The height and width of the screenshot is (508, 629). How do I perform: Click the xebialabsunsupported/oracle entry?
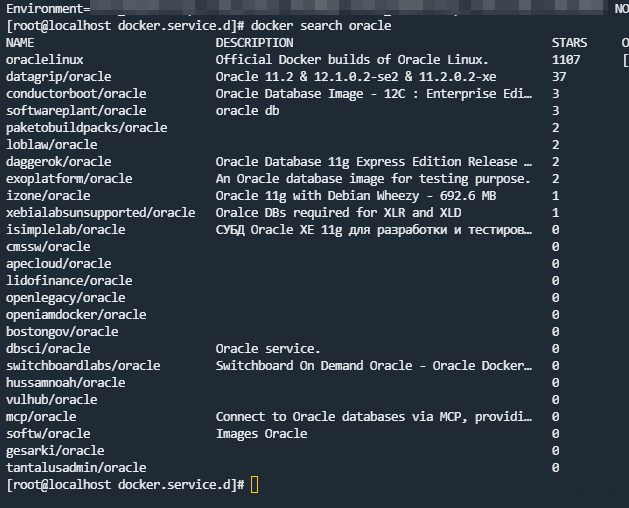coord(100,212)
